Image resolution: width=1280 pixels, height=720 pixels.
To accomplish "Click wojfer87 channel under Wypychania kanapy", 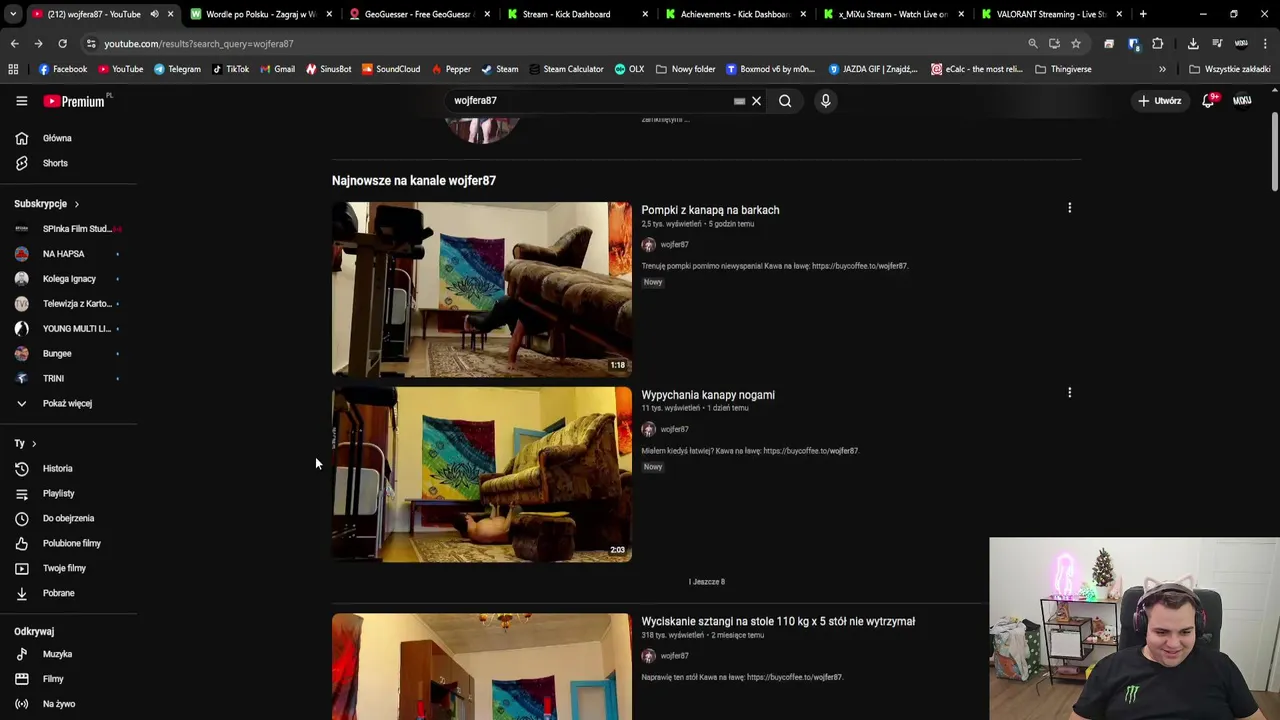I will (674, 429).
